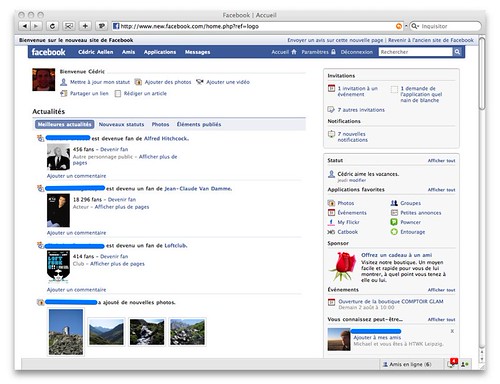500x384 pixels.
Task: Open Paramètres in the top bar
Action: click(318, 52)
